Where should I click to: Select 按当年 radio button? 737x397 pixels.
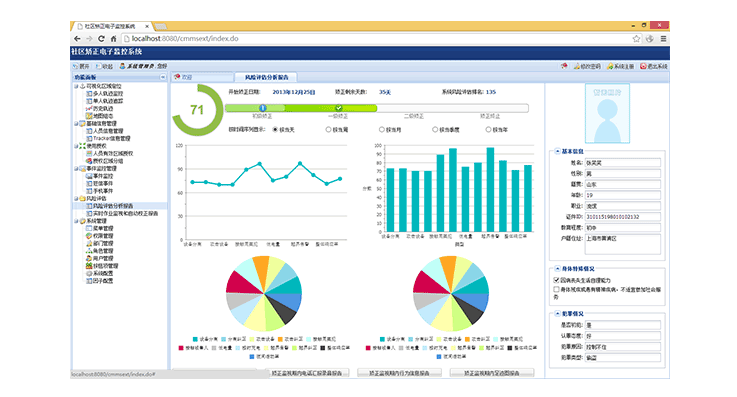(x=488, y=130)
